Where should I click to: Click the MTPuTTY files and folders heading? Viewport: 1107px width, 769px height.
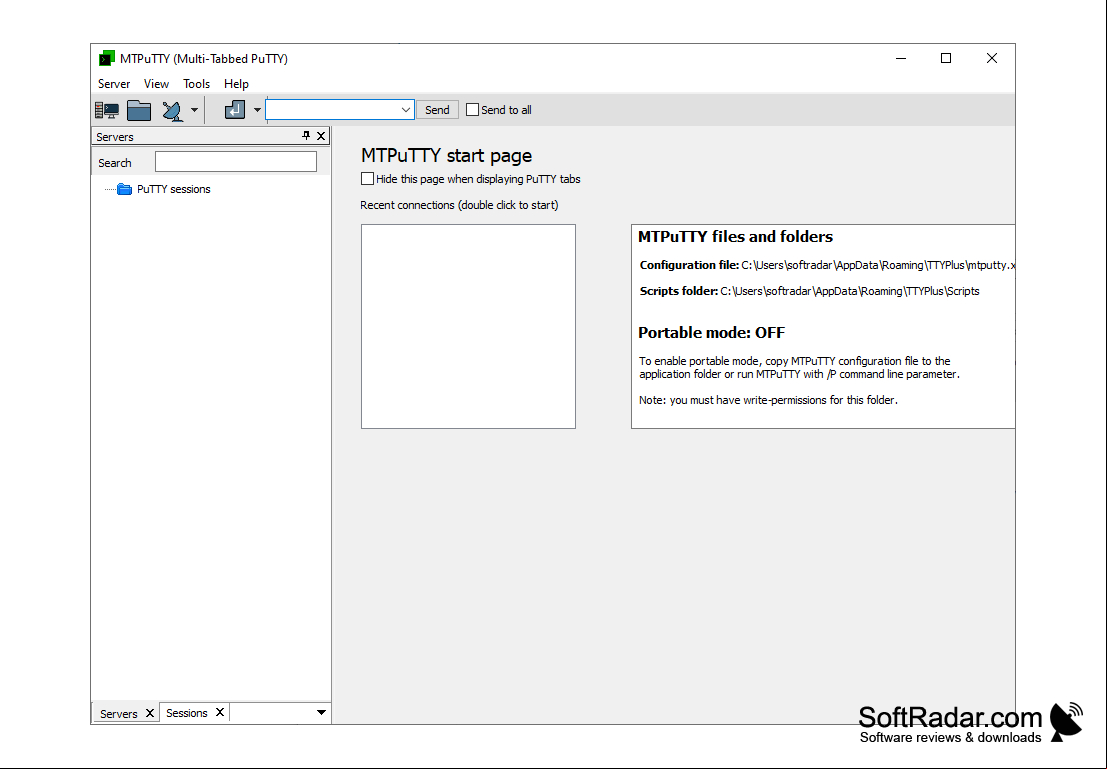coord(735,237)
